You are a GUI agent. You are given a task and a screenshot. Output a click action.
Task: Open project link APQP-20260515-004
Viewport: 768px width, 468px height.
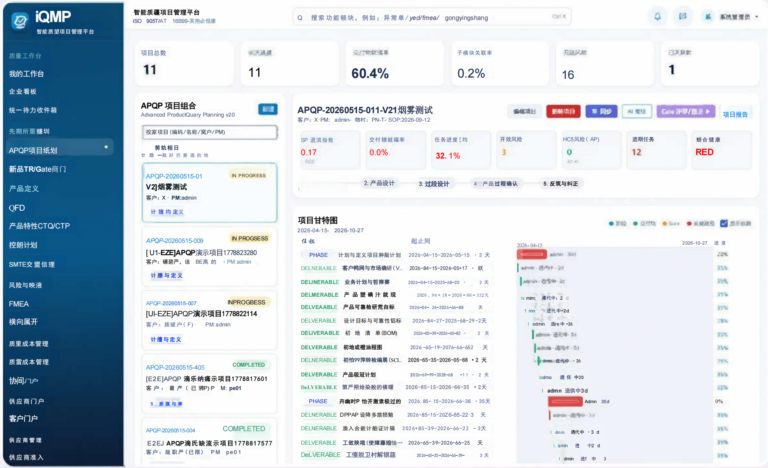[170, 430]
